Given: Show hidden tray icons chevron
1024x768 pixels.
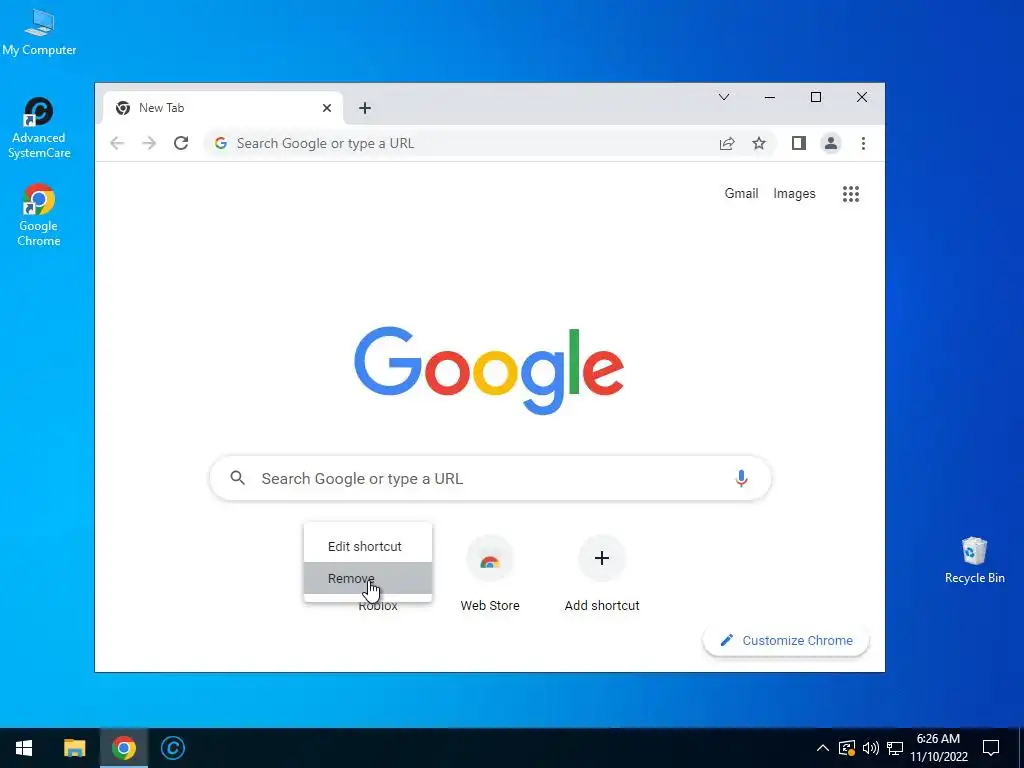Looking at the screenshot, I should [823, 748].
